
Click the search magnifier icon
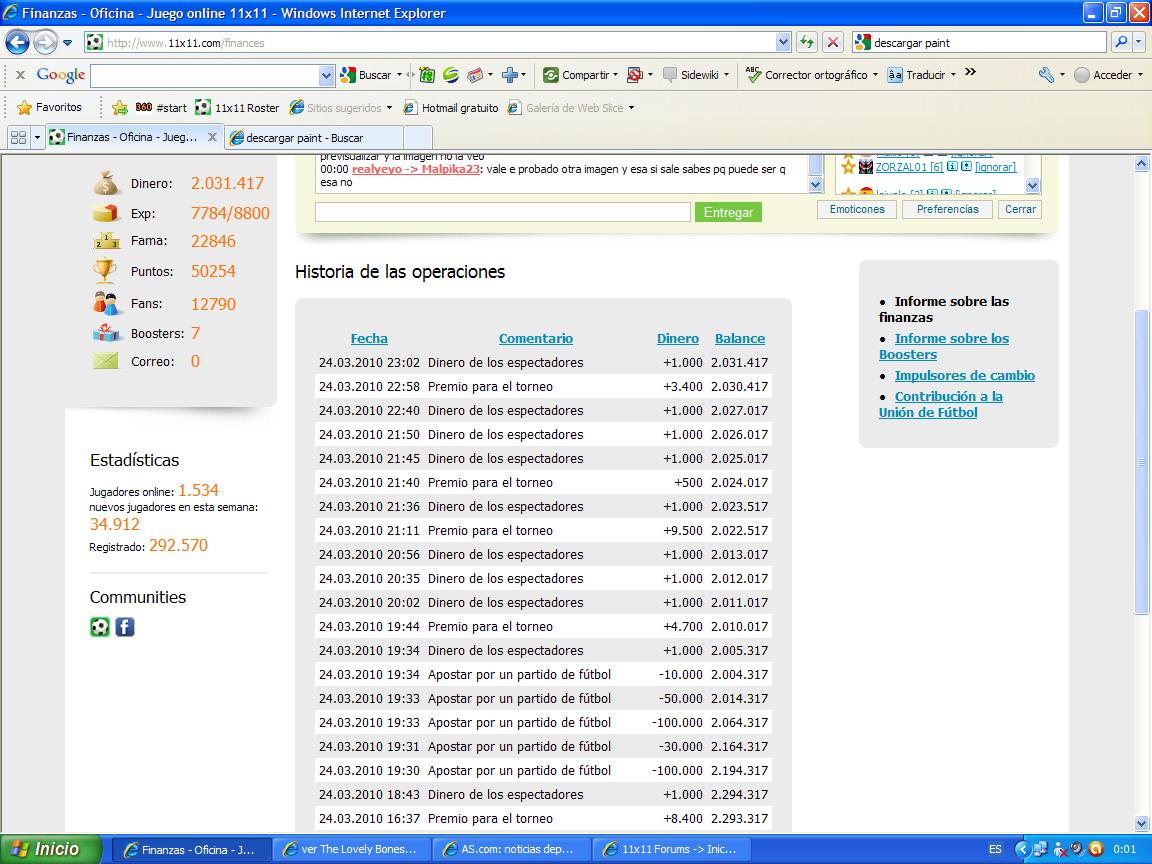pyautogui.click(x=1121, y=42)
